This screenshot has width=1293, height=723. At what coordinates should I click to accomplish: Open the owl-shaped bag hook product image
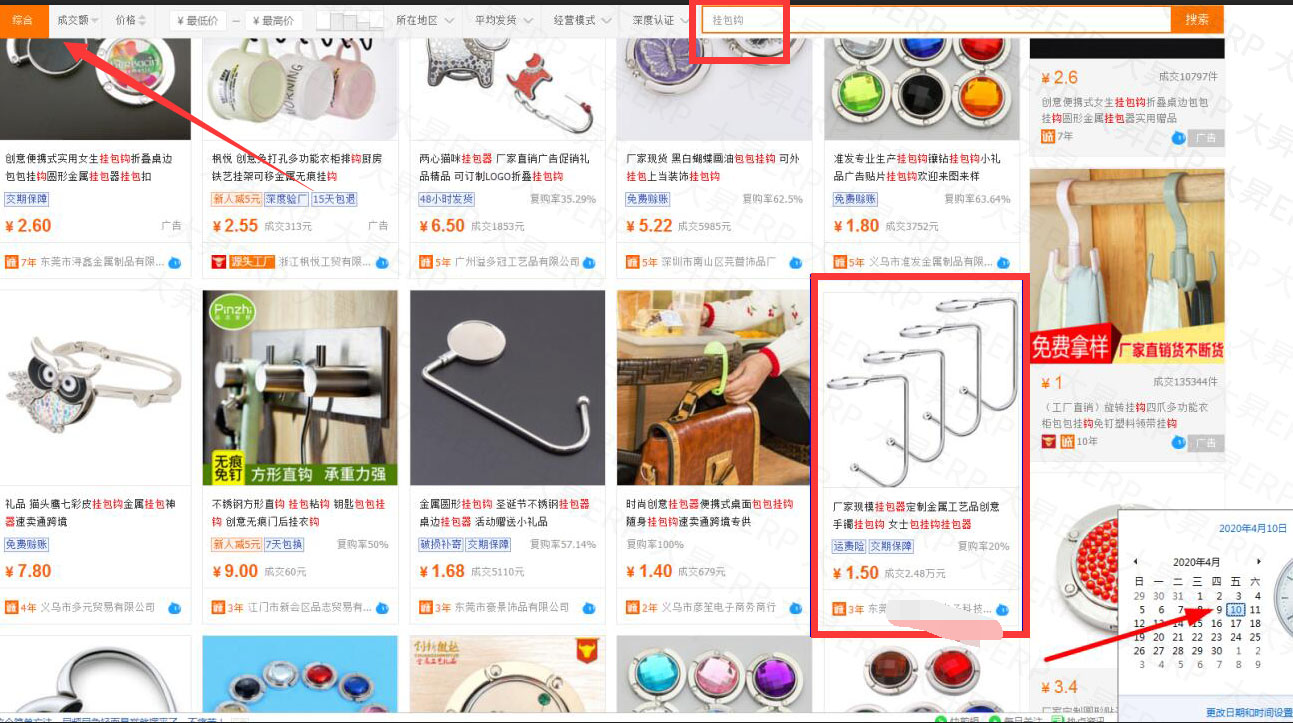pos(94,388)
